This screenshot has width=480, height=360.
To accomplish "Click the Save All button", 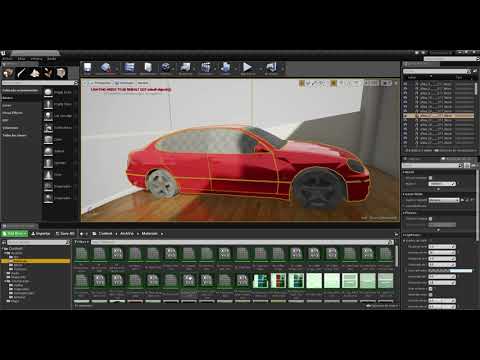I will pos(65,234).
